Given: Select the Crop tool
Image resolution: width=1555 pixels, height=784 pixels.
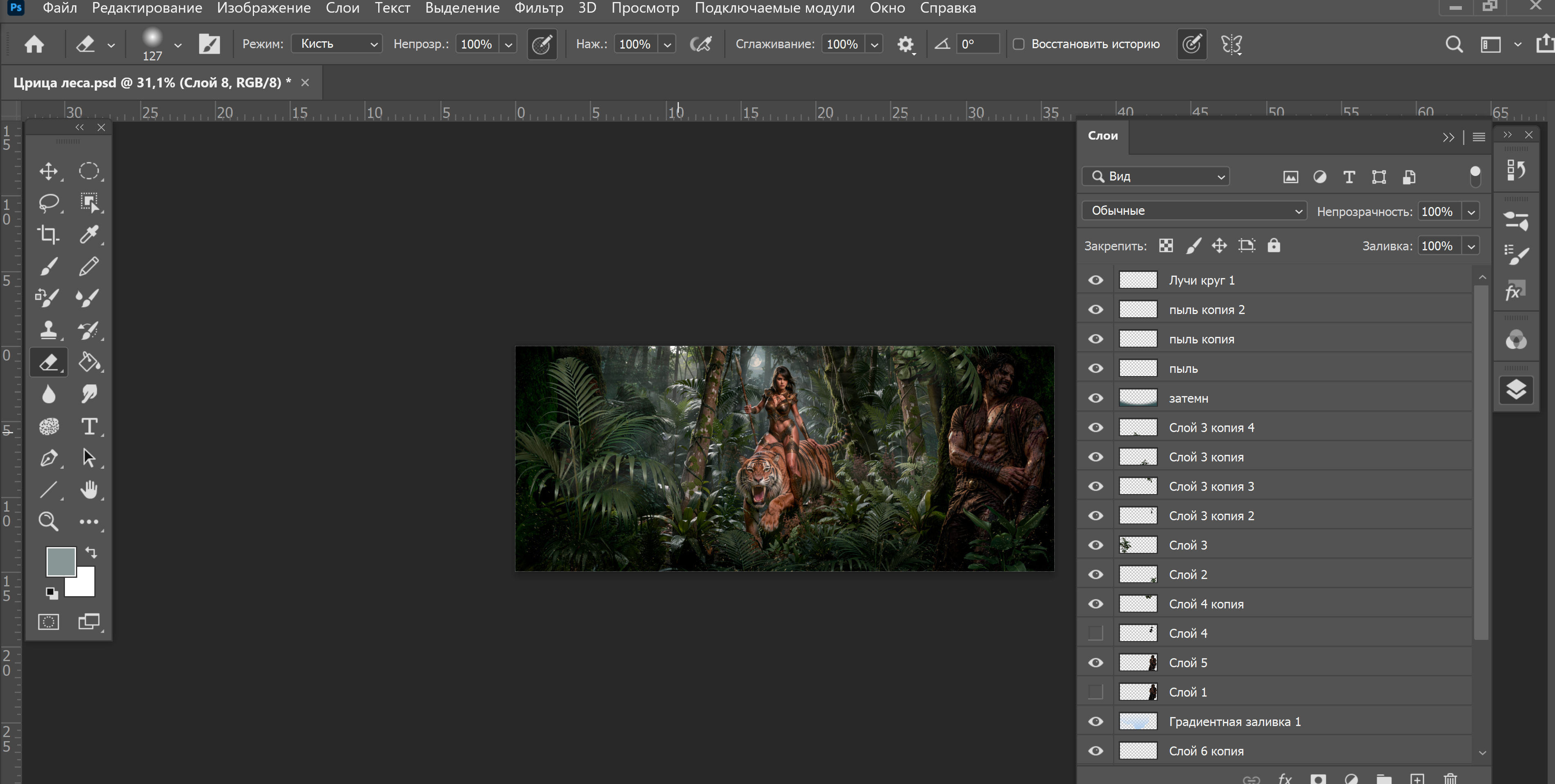Looking at the screenshot, I should [48, 234].
